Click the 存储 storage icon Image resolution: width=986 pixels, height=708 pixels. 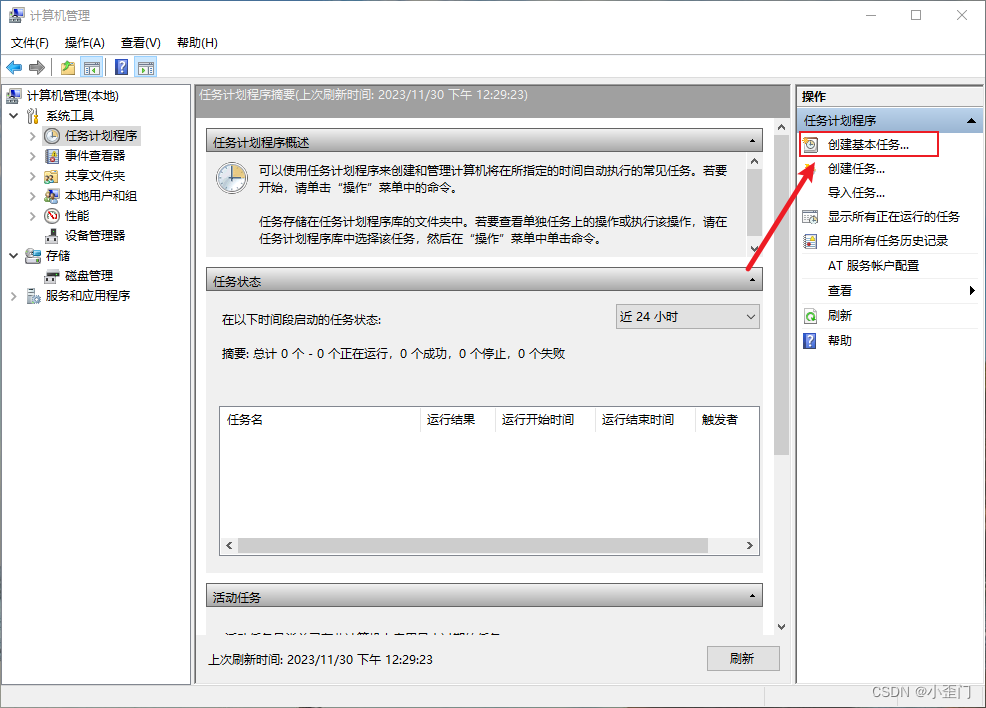tap(33, 256)
